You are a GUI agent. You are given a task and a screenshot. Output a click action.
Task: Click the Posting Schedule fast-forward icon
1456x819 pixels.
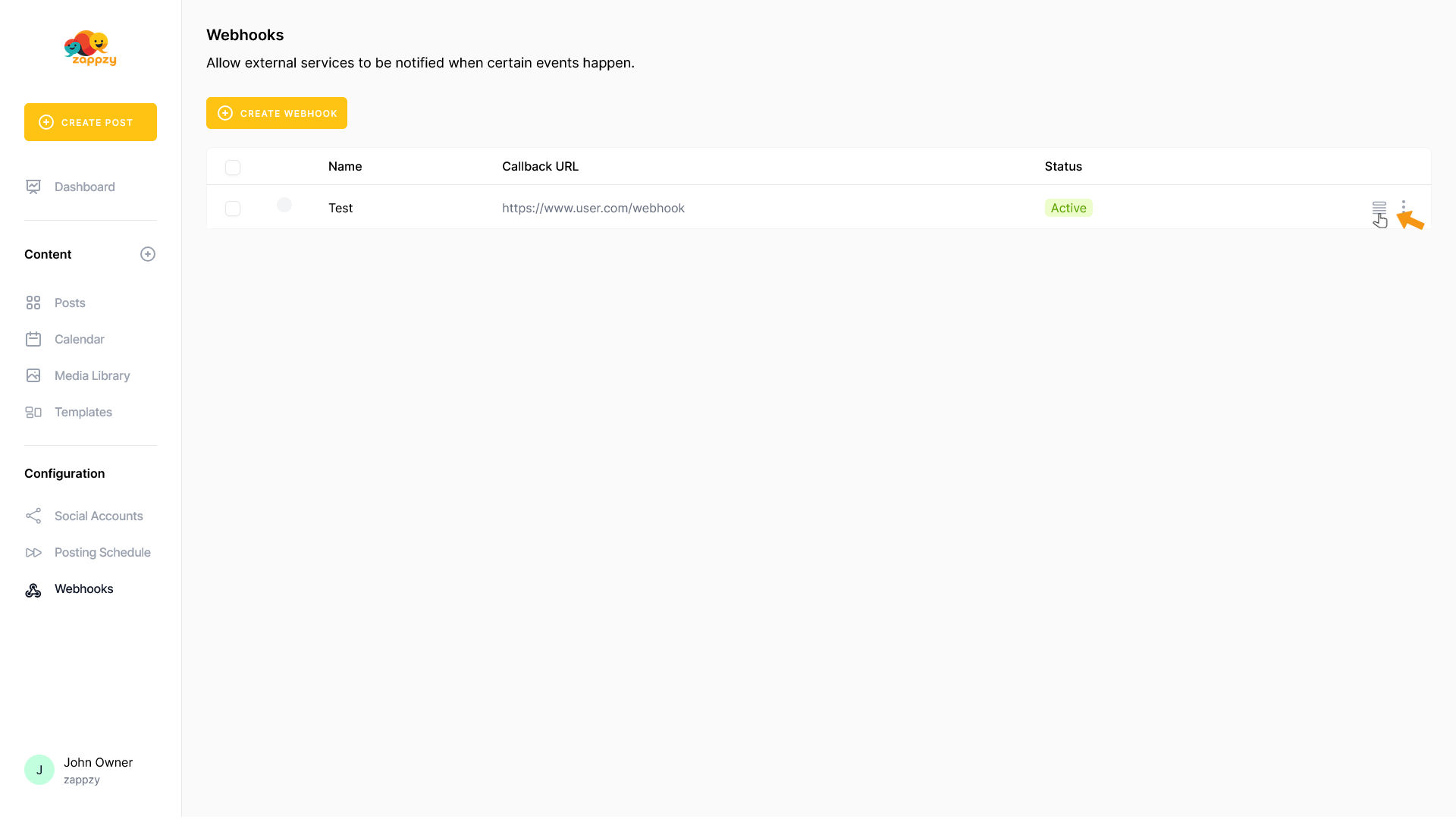tap(33, 552)
